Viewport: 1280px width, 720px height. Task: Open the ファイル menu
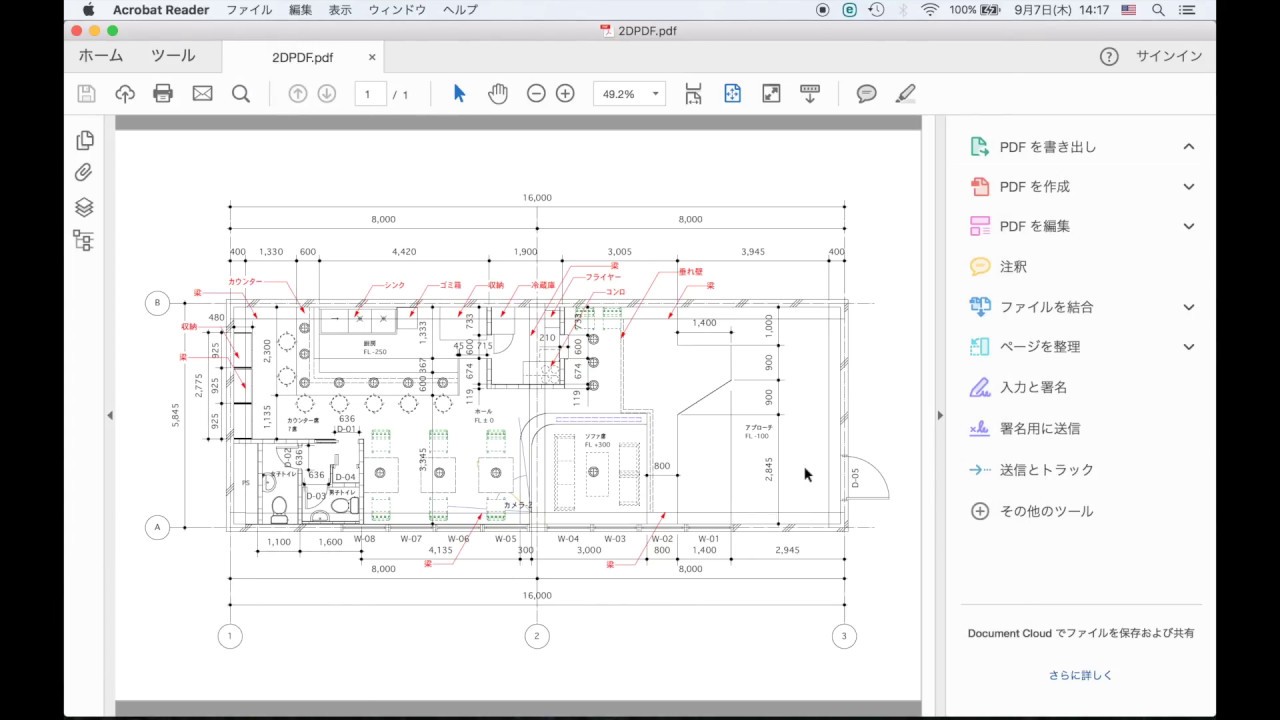click(248, 10)
